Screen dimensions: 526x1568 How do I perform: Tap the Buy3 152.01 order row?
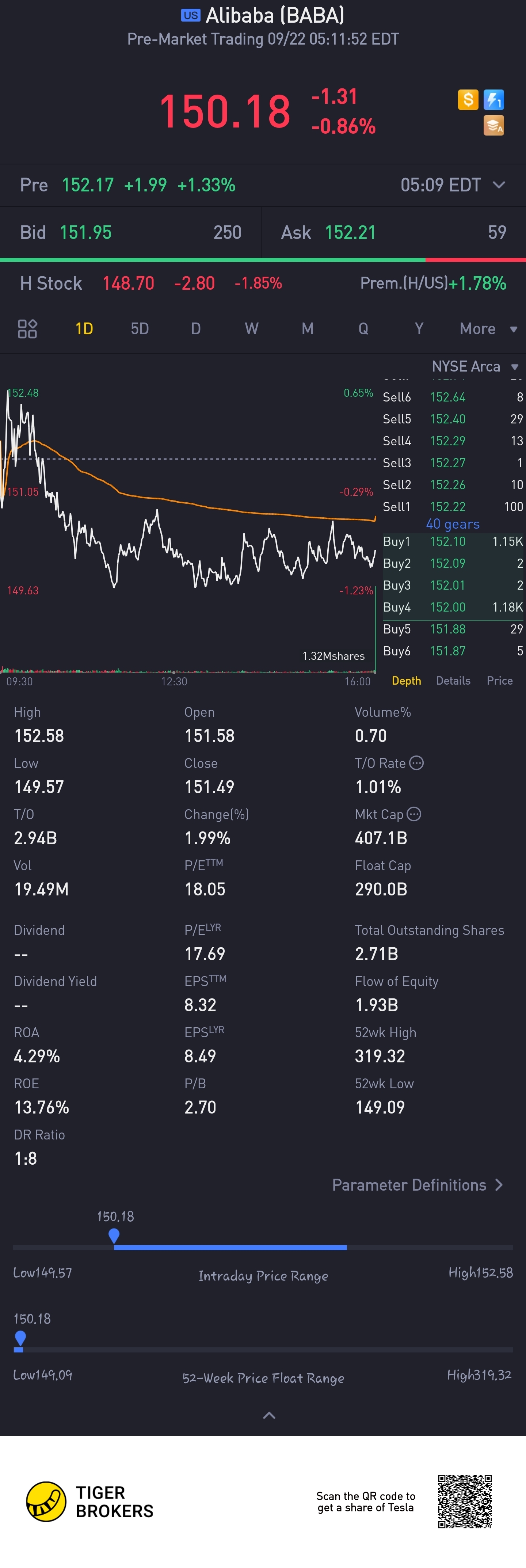pyautogui.click(x=452, y=585)
